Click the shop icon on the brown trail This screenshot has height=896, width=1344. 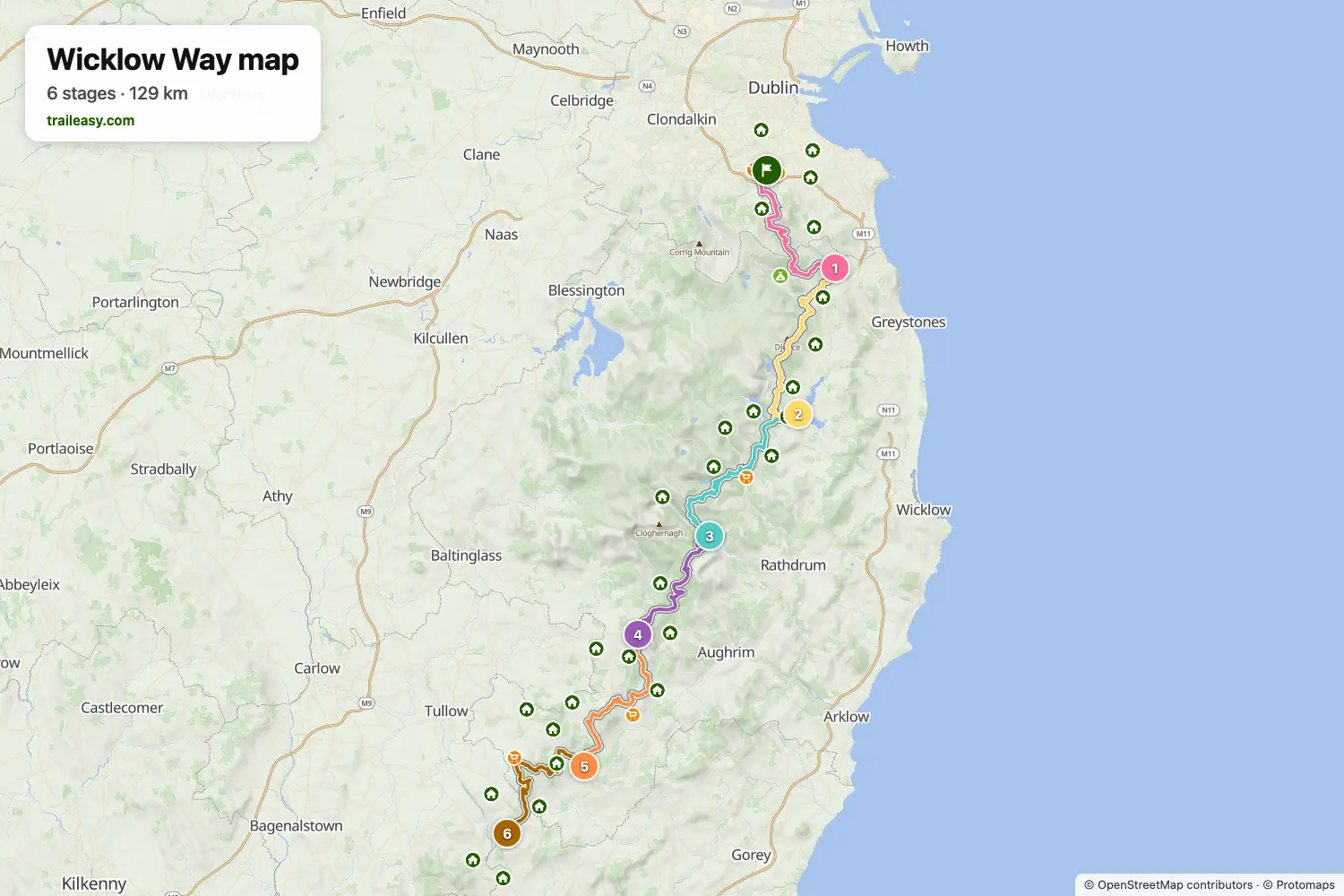[x=514, y=757]
